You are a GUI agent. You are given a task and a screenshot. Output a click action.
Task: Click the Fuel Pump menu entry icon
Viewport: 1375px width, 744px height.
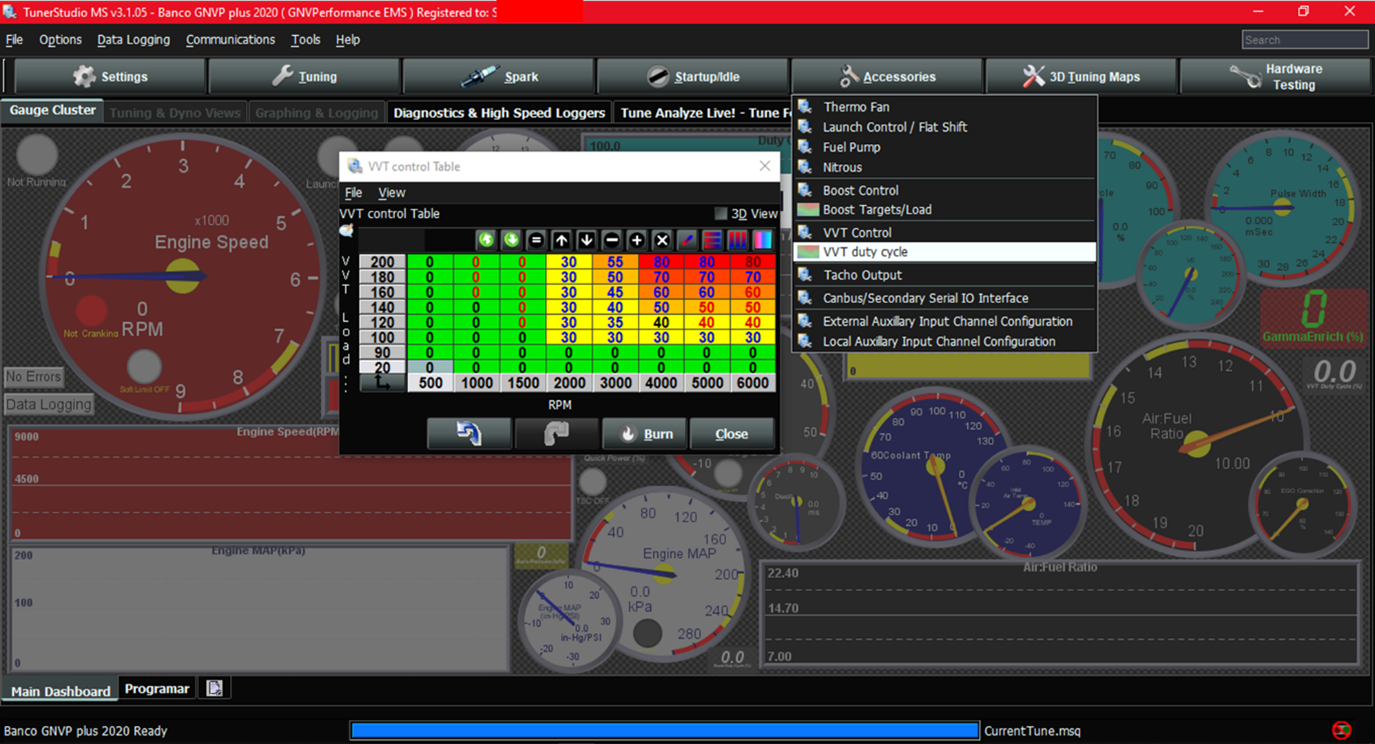(805, 147)
